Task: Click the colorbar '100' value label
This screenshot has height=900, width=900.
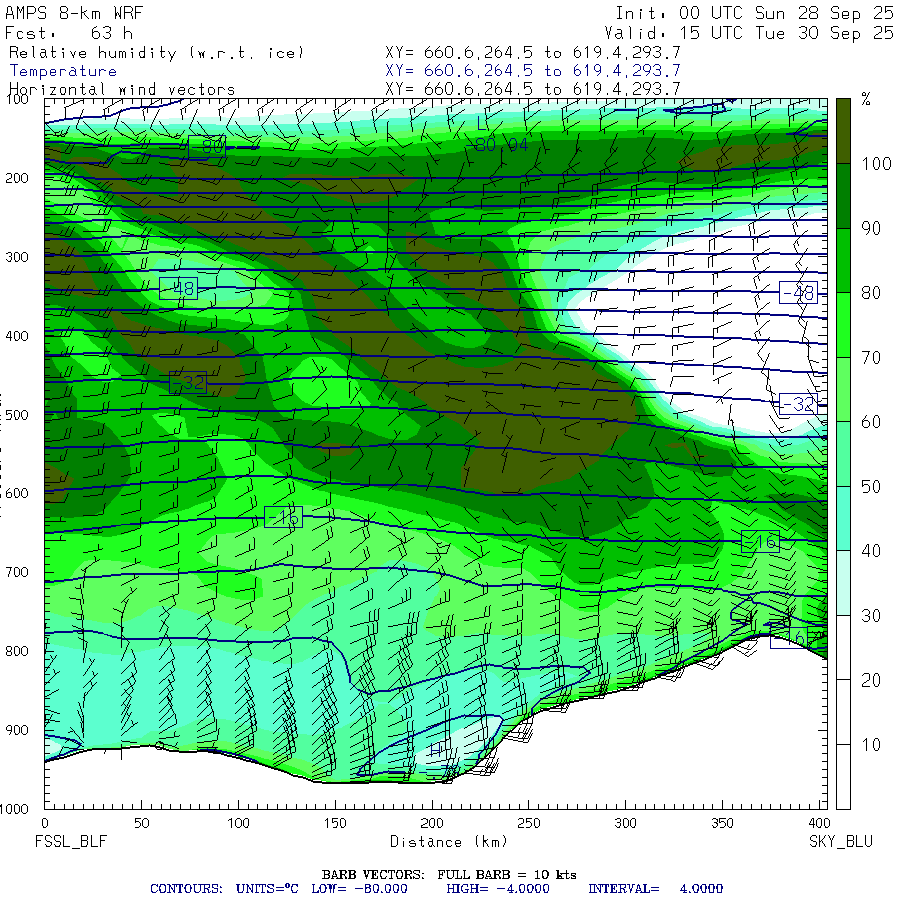Action: pos(876,164)
